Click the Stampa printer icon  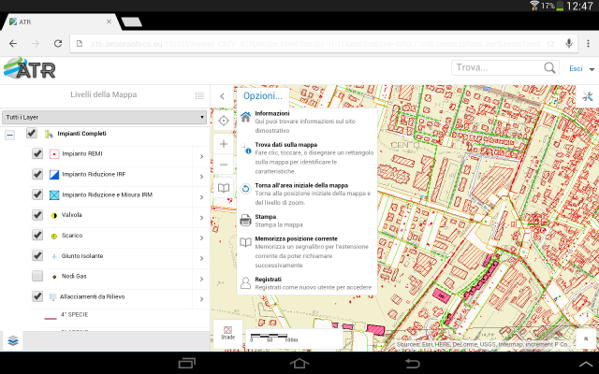246,220
